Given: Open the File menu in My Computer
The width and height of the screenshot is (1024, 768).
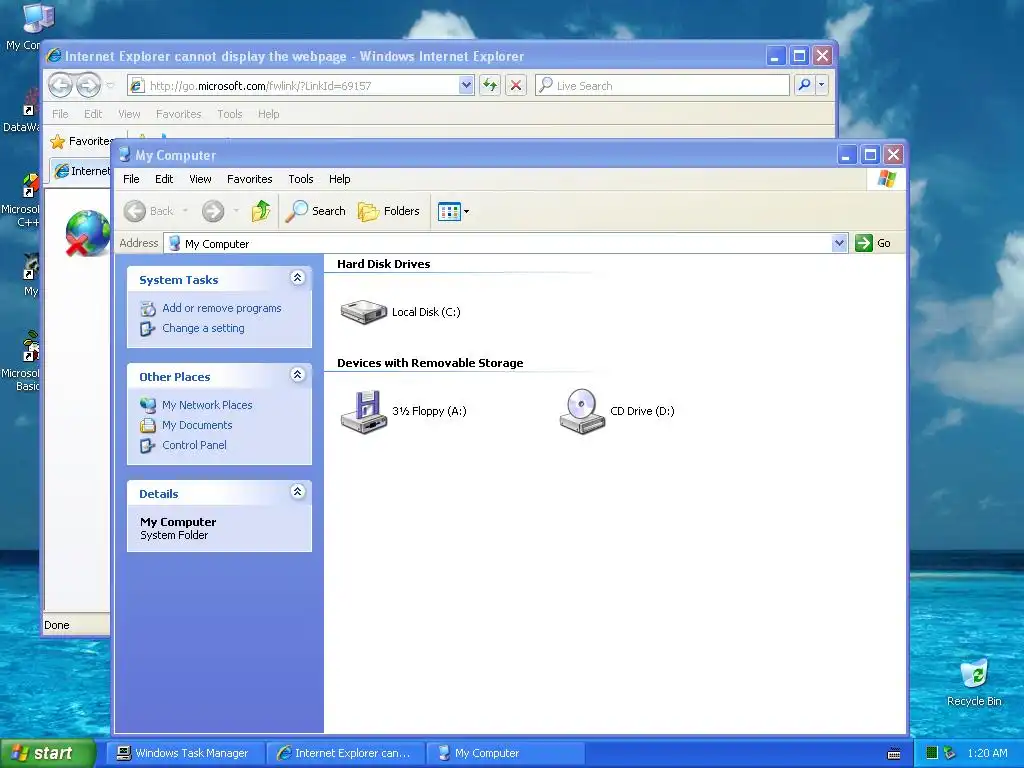Looking at the screenshot, I should pyautogui.click(x=131, y=179).
